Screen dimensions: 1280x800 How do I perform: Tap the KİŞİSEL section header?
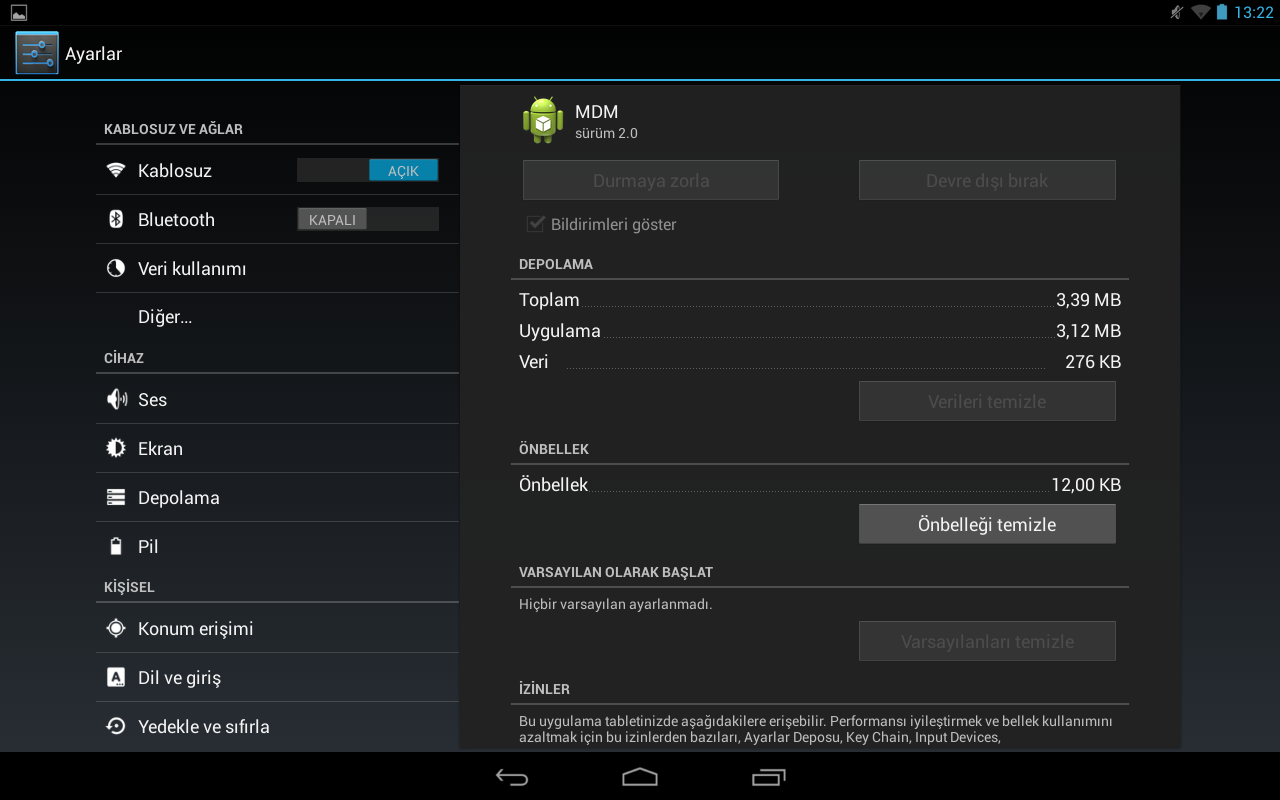point(129,587)
